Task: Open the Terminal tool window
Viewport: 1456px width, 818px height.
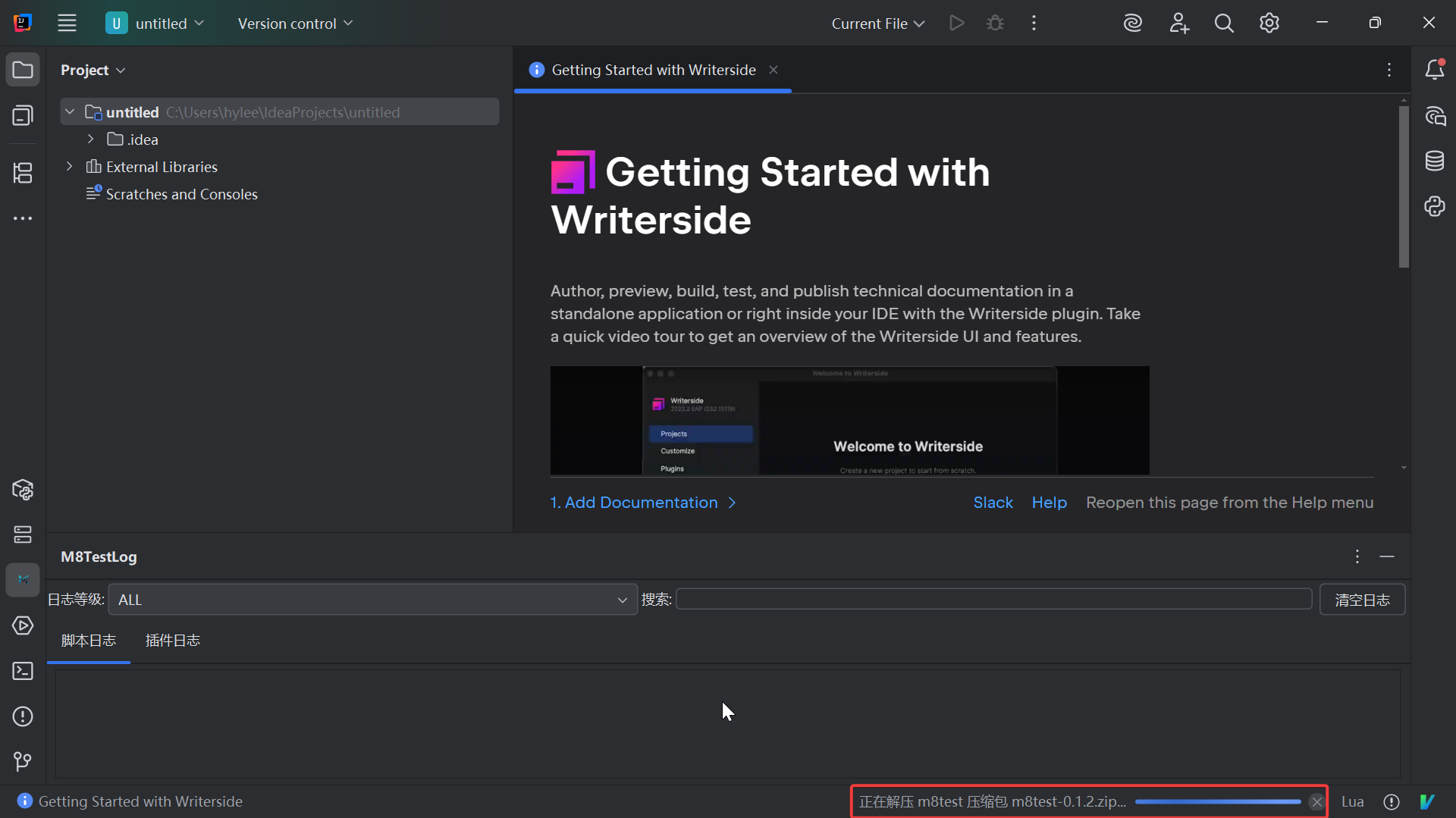Action: click(x=23, y=671)
